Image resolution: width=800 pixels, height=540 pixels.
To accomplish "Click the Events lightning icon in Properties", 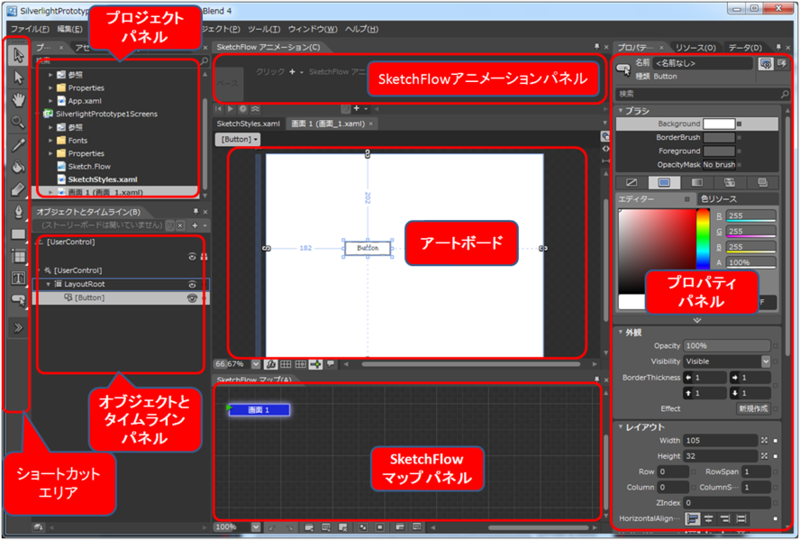I will pyautogui.click(x=782, y=64).
